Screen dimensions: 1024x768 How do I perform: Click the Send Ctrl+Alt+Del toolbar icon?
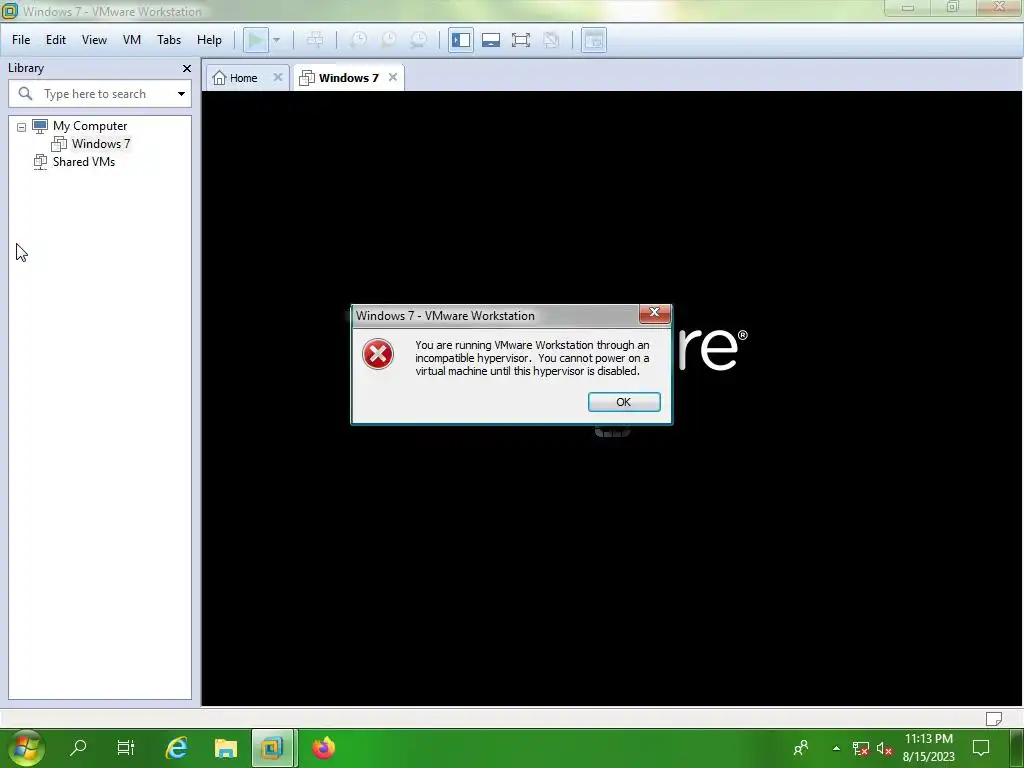(315, 40)
